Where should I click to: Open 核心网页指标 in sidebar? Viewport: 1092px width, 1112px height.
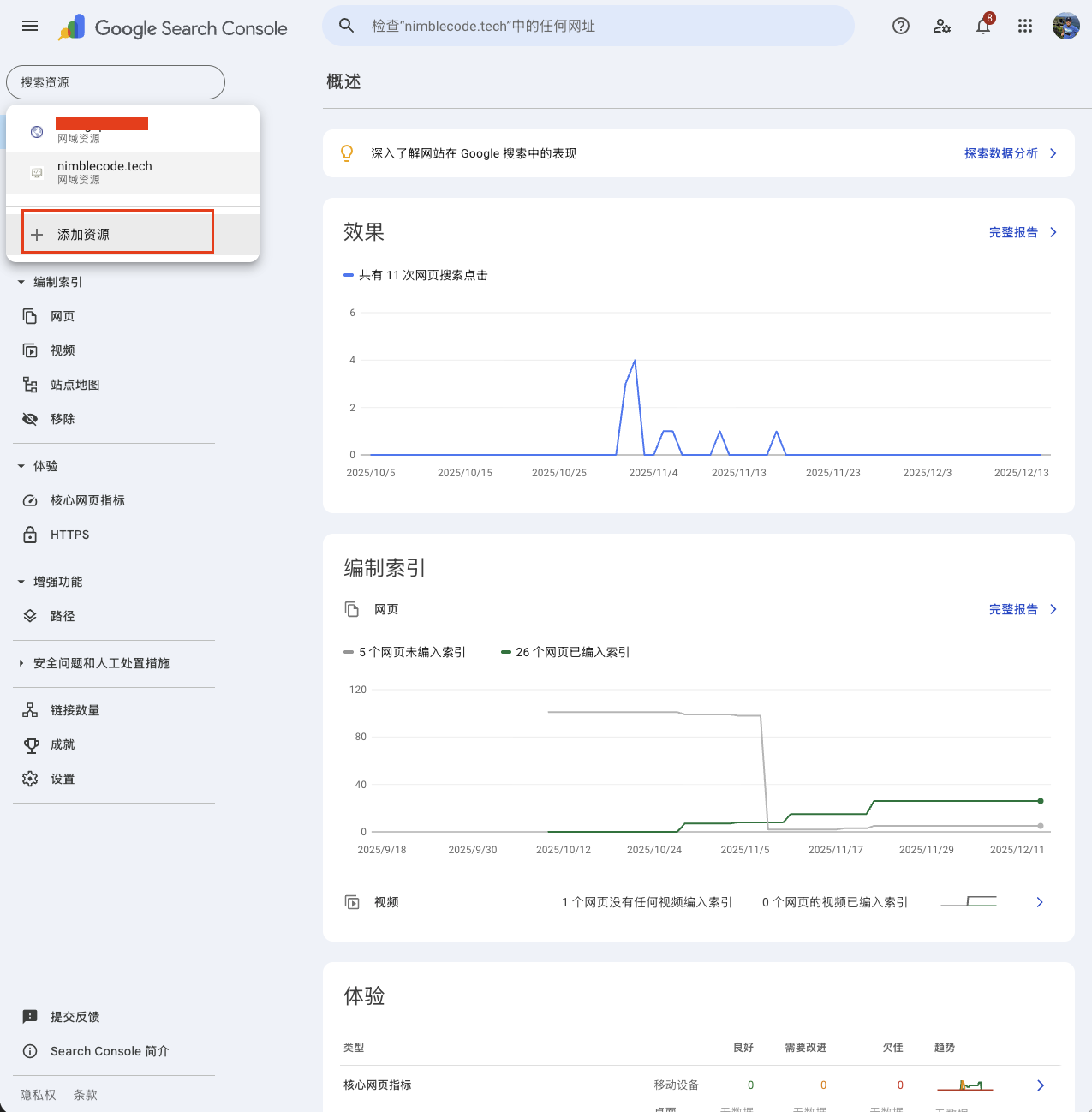pos(87,500)
